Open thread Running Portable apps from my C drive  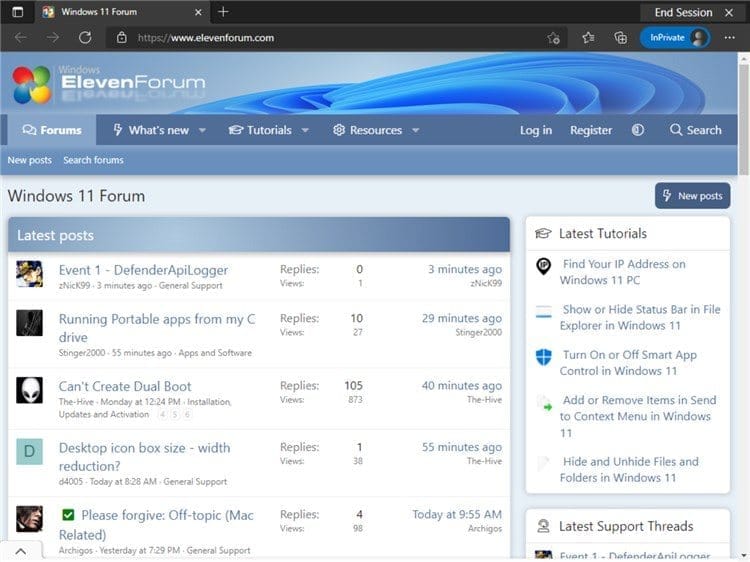click(157, 328)
